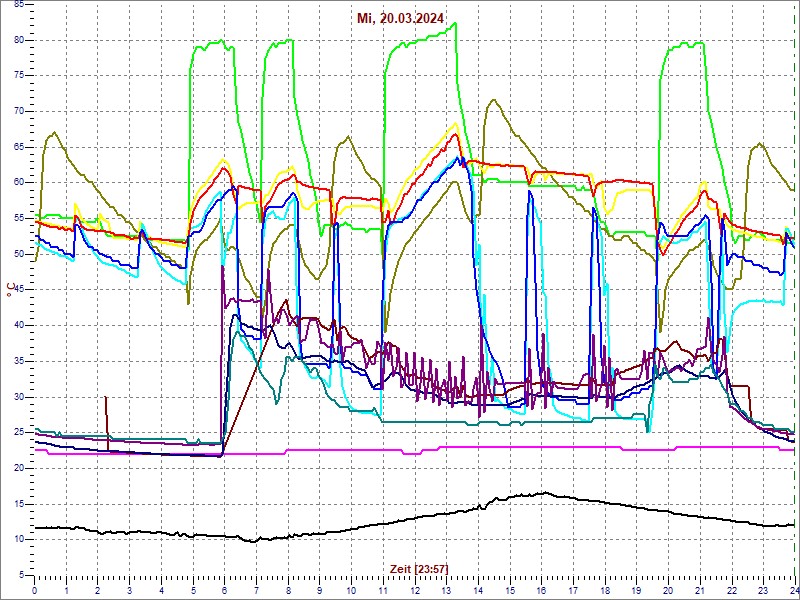Click hour 21 on the time axis
The image size is (800, 600).
pos(699,590)
